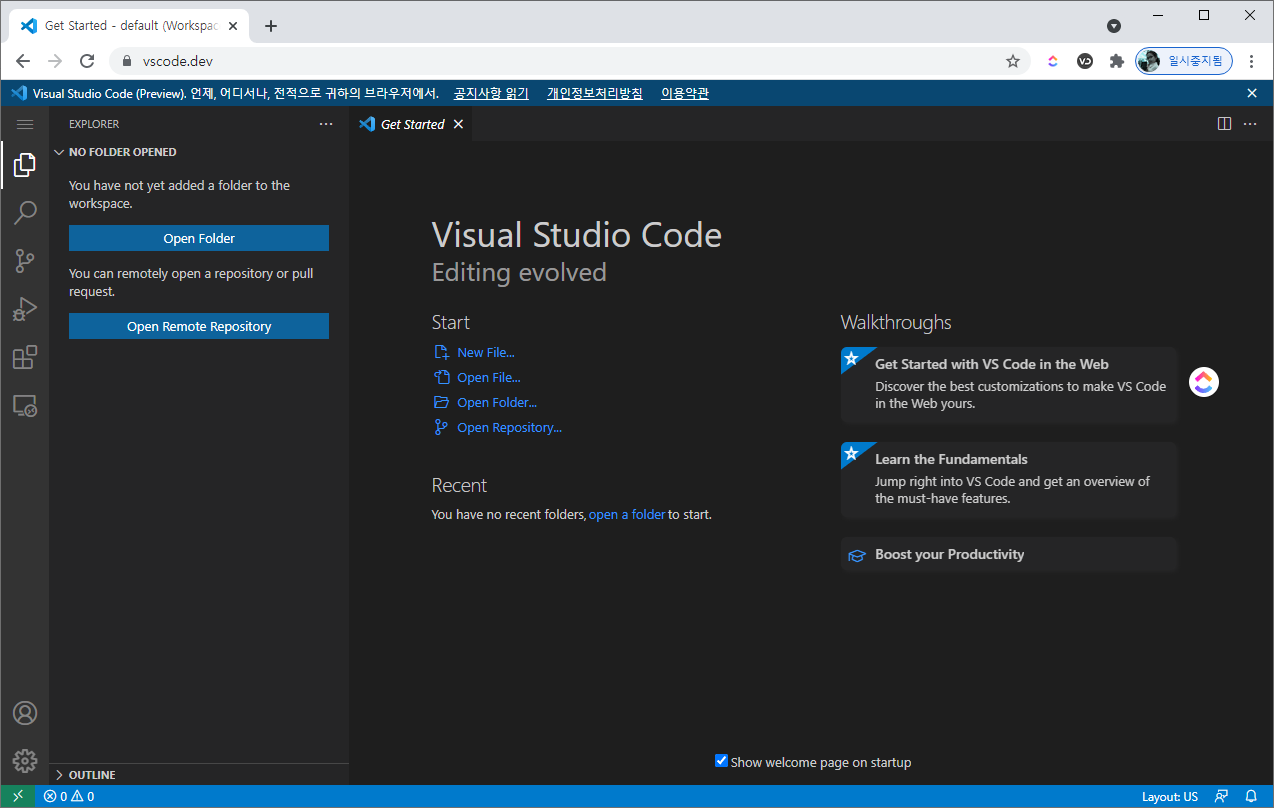
Task: Open the 개인정보처리방침 banner link
Action: pos(595,93)
